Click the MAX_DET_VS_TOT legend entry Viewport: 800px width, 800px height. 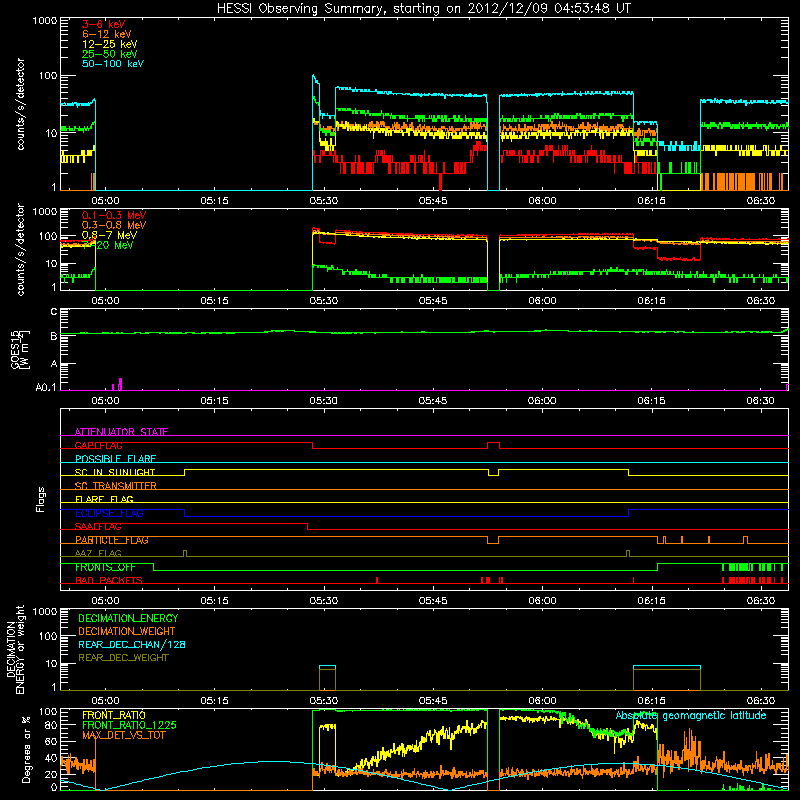point(123,735)
